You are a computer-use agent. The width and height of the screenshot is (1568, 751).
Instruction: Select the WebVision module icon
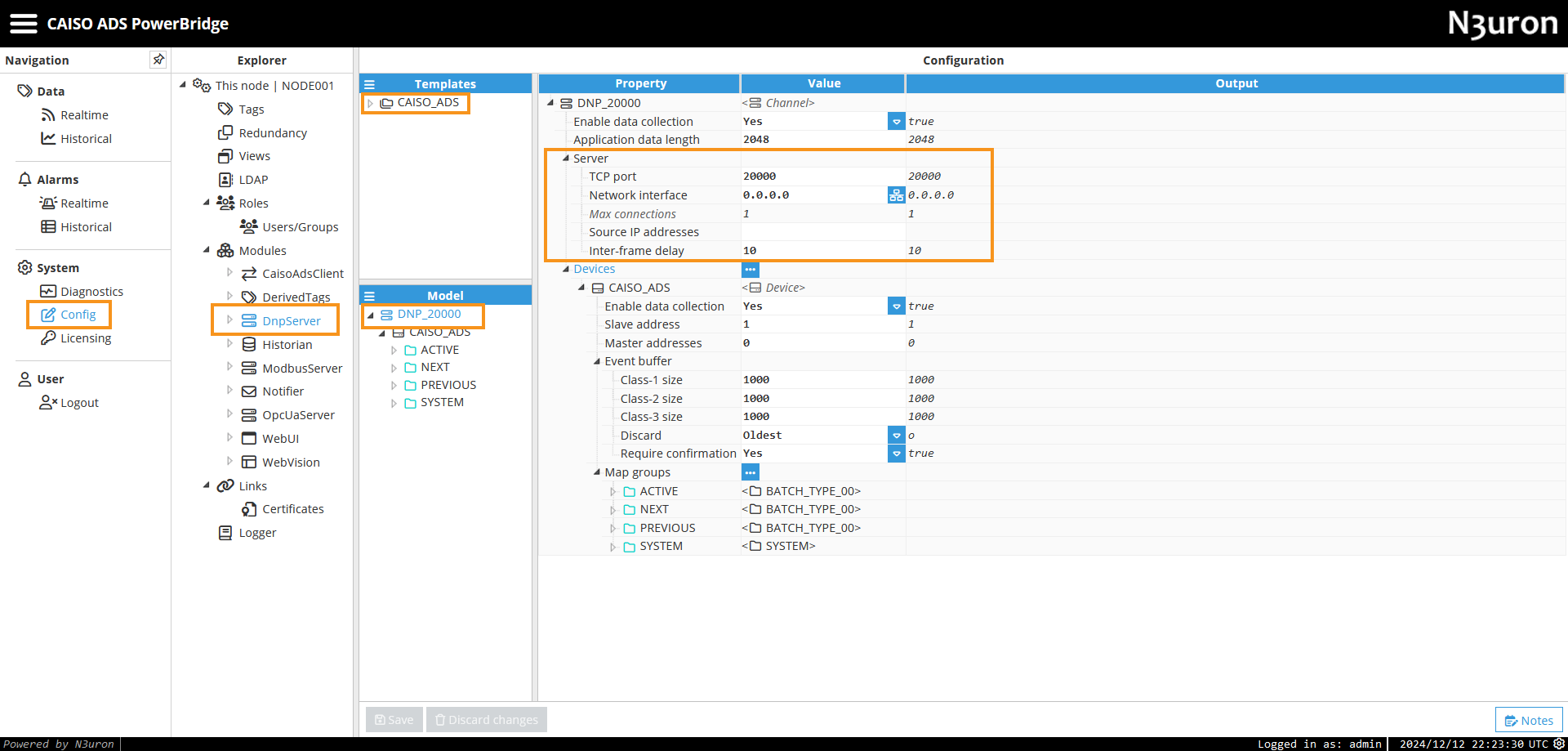(249, 463)
